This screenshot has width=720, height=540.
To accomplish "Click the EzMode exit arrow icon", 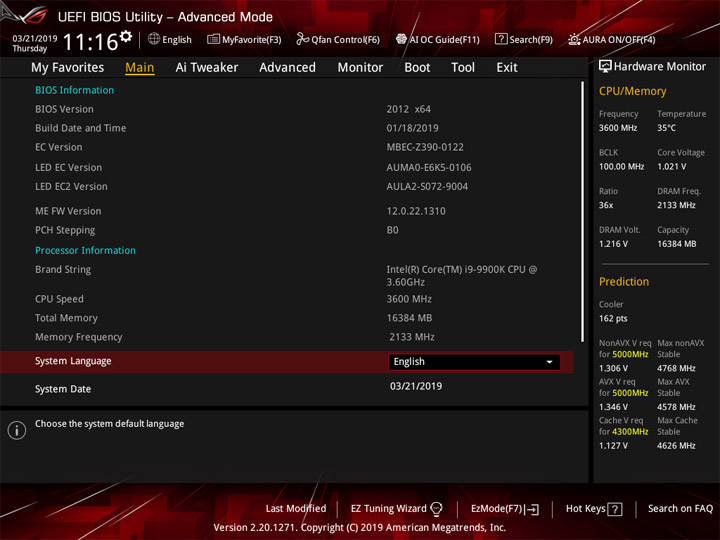I will tap(531, 509).
